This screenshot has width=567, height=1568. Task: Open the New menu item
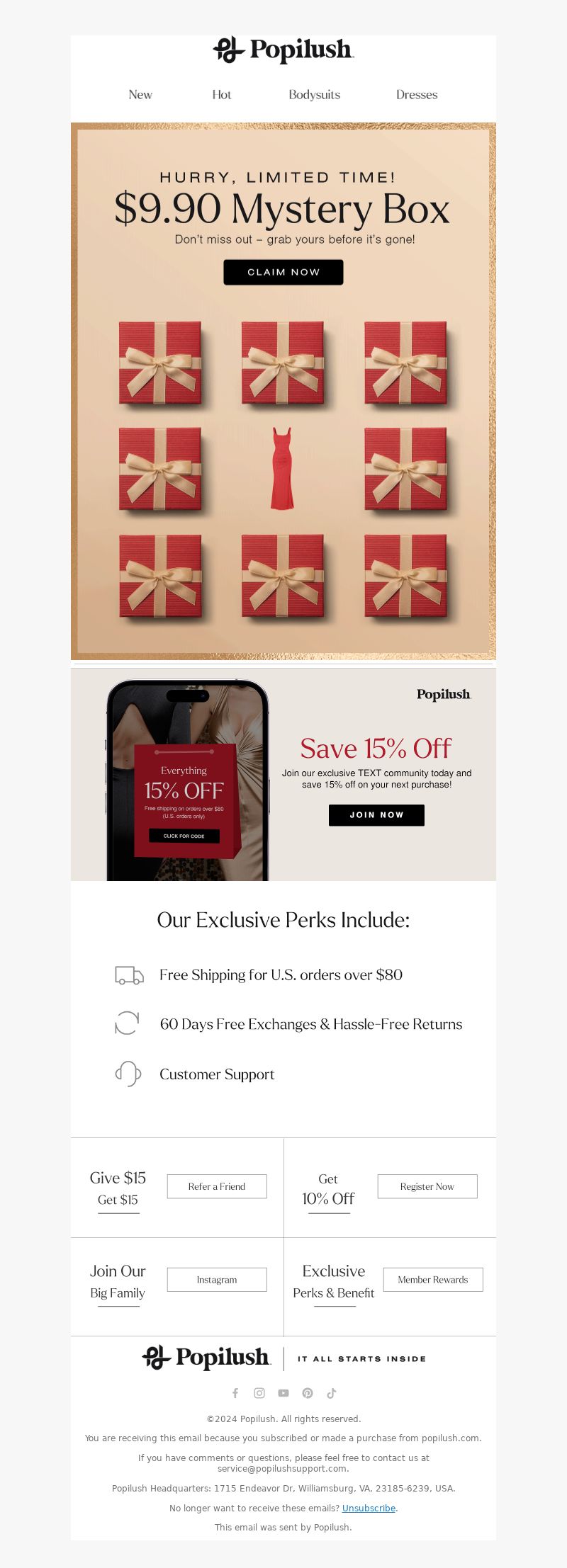[140, 95]
